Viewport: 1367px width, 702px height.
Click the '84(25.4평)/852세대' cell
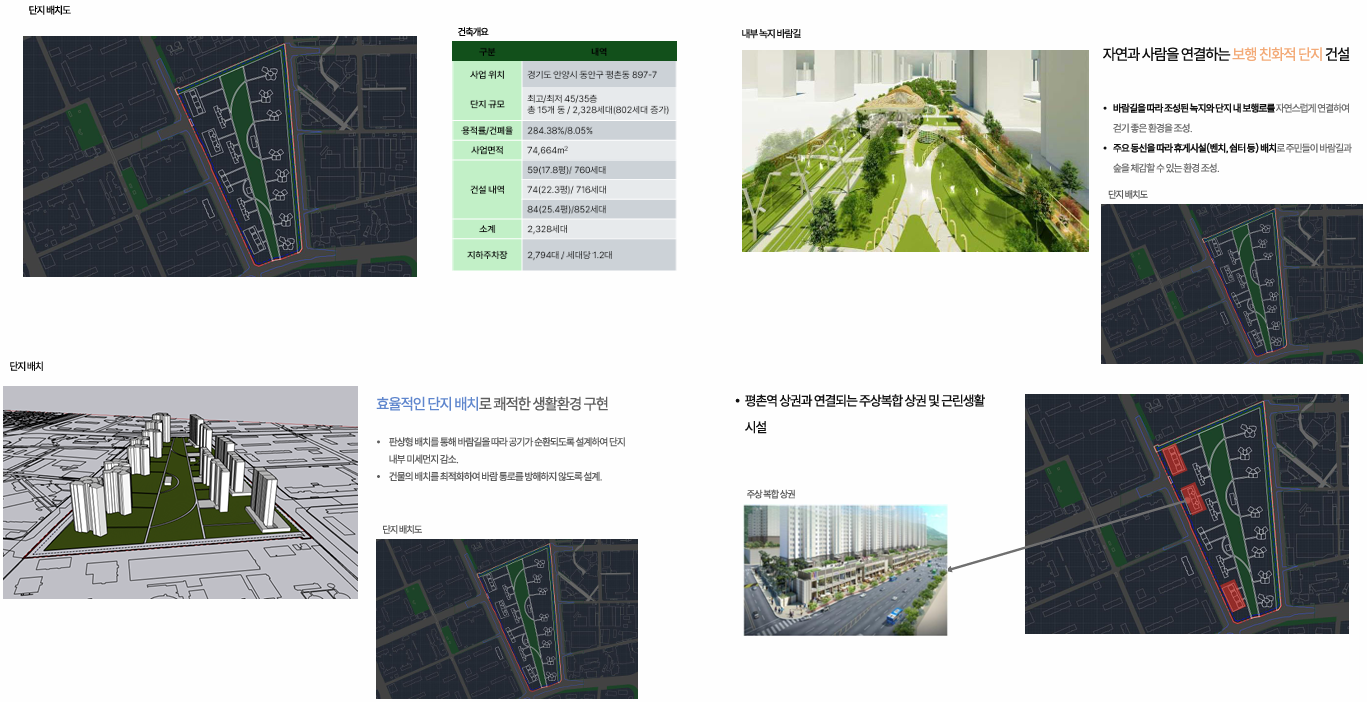[x=599, y=209]
